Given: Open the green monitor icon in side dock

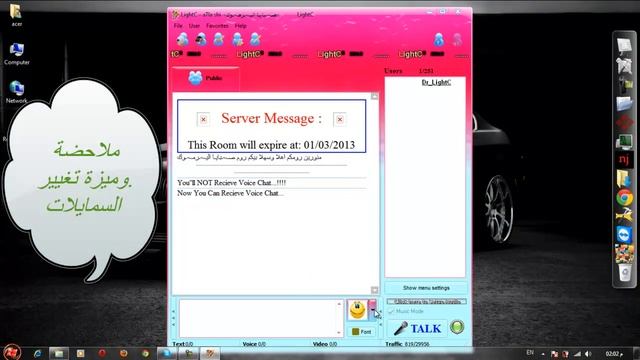Looking at the screenshot, I should click(624, 141).
